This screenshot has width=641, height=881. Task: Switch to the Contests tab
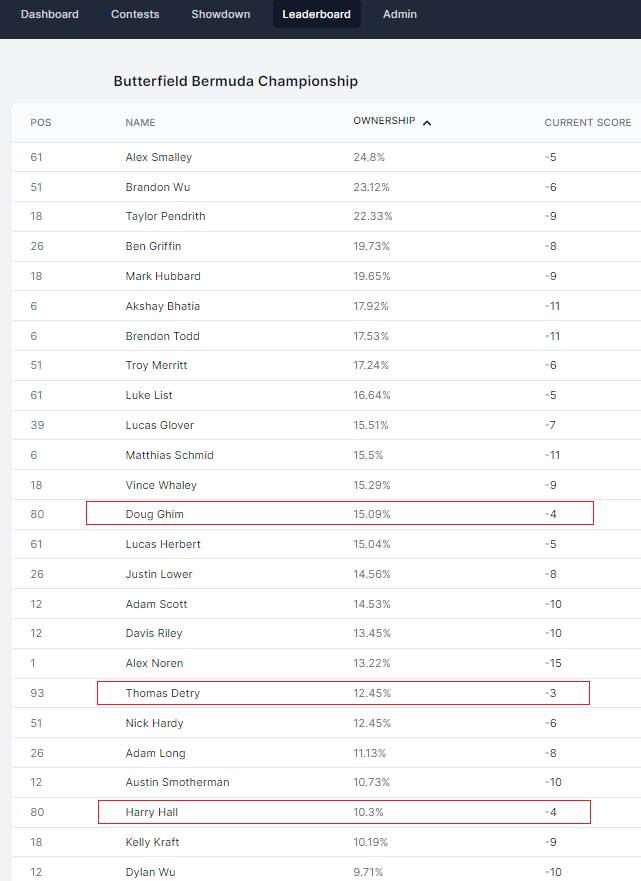tap(135, 14)
